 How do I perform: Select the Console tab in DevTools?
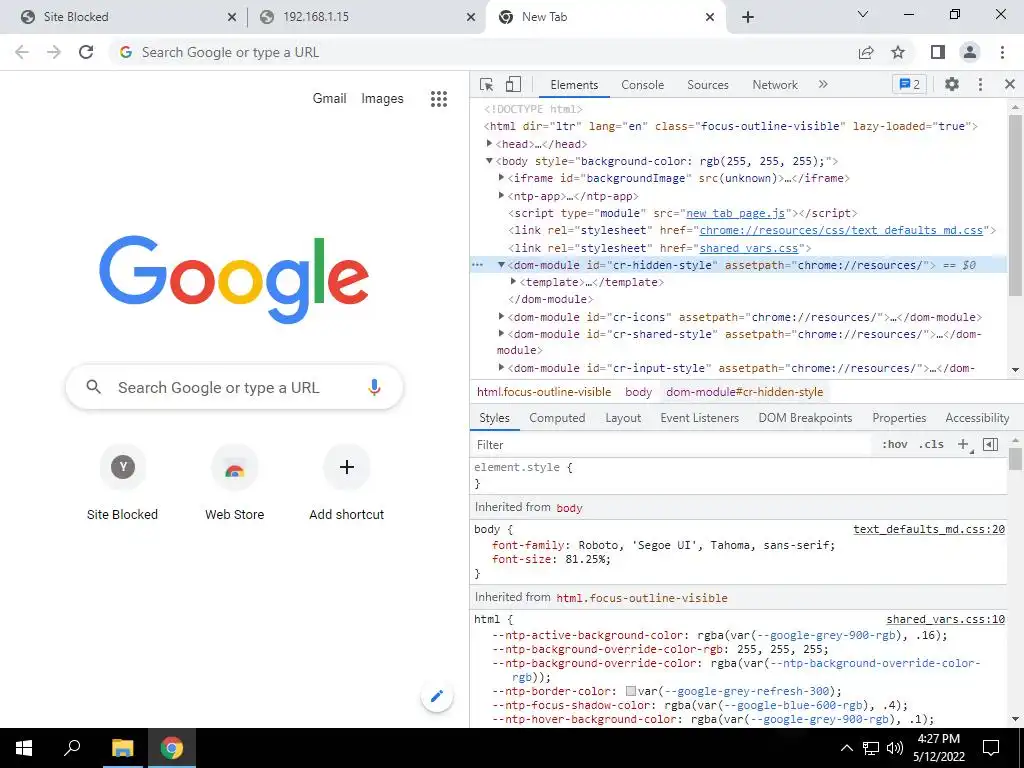(x=643, y=85)
